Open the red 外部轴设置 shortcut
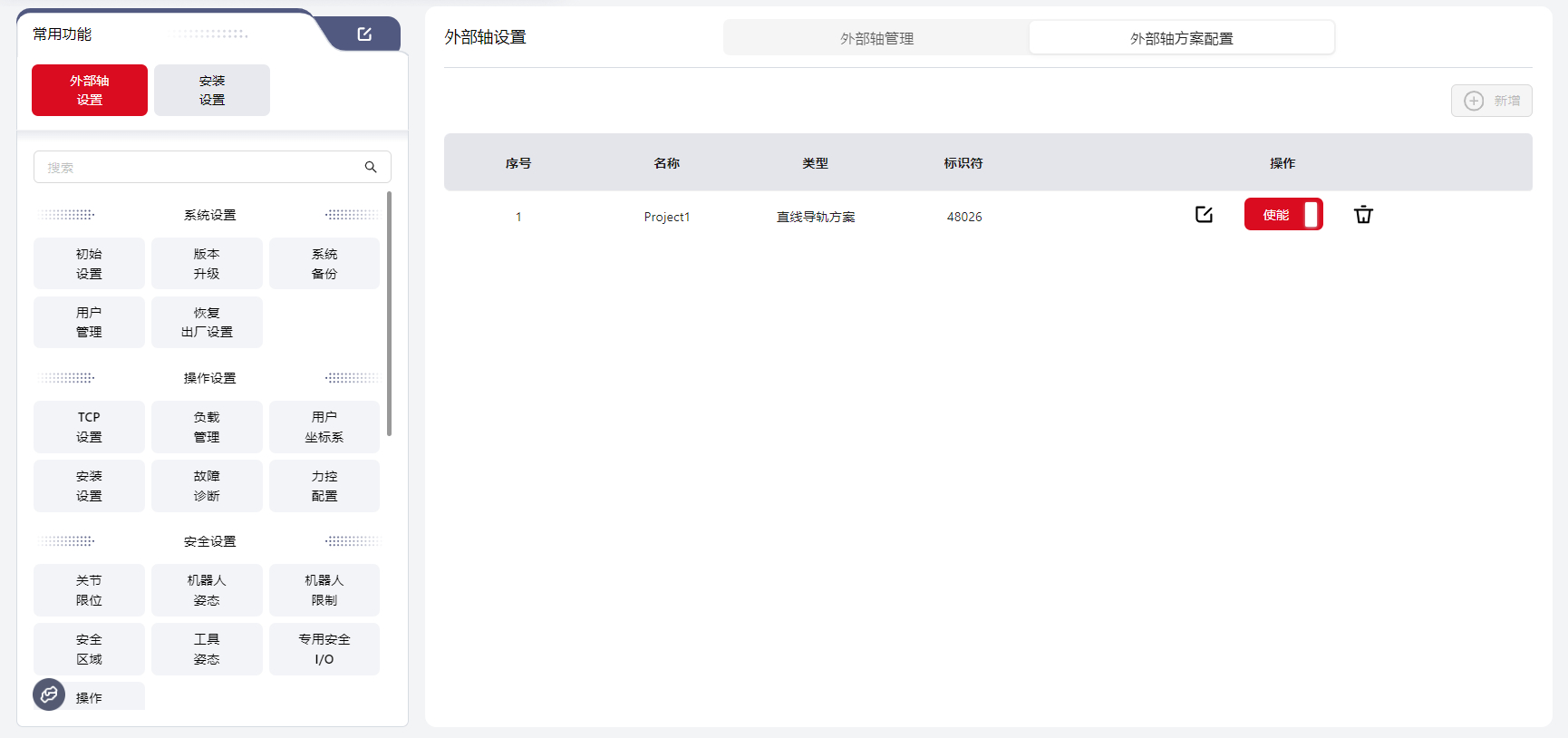This screenshot has width=1568, height=738. 90,90
